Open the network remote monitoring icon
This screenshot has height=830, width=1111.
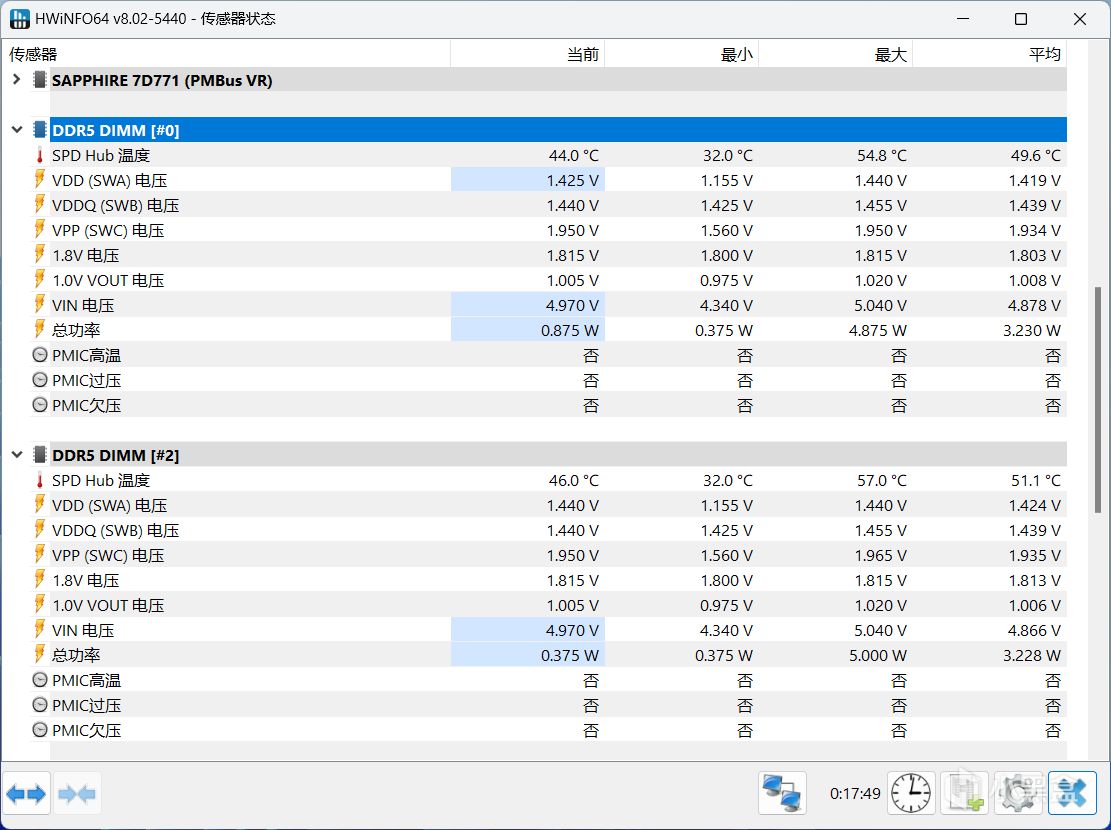click(782, 792)
